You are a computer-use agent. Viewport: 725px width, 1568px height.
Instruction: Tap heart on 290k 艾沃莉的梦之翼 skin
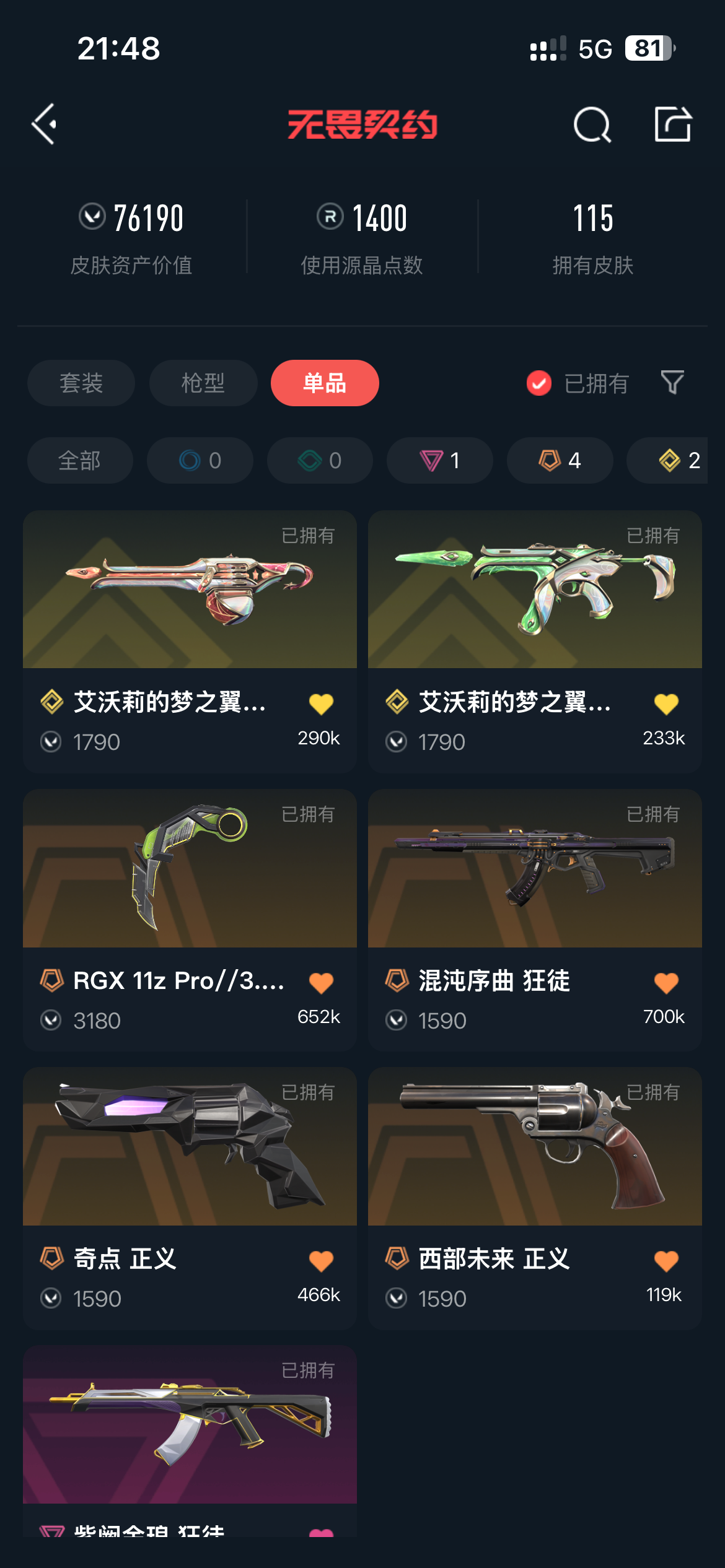click(x=321, y=704)
